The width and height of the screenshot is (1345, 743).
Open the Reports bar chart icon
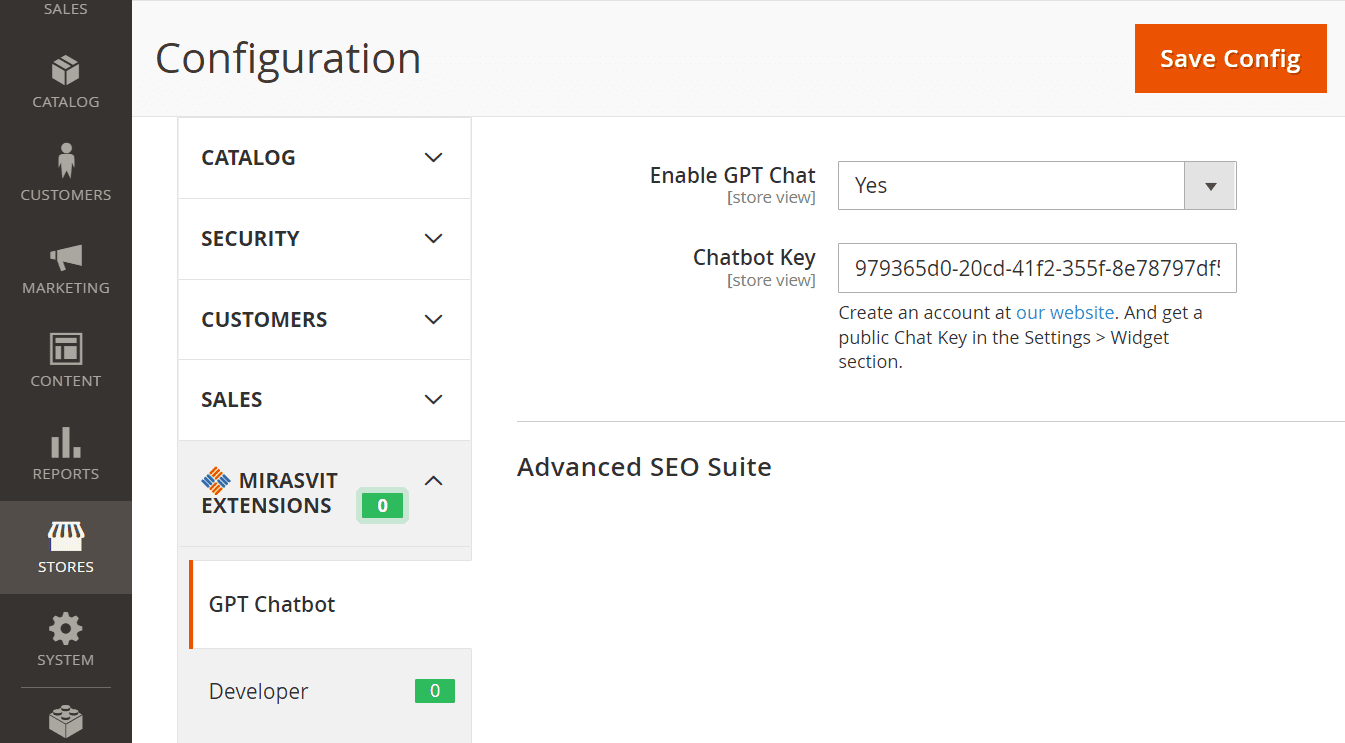[66, 442]
